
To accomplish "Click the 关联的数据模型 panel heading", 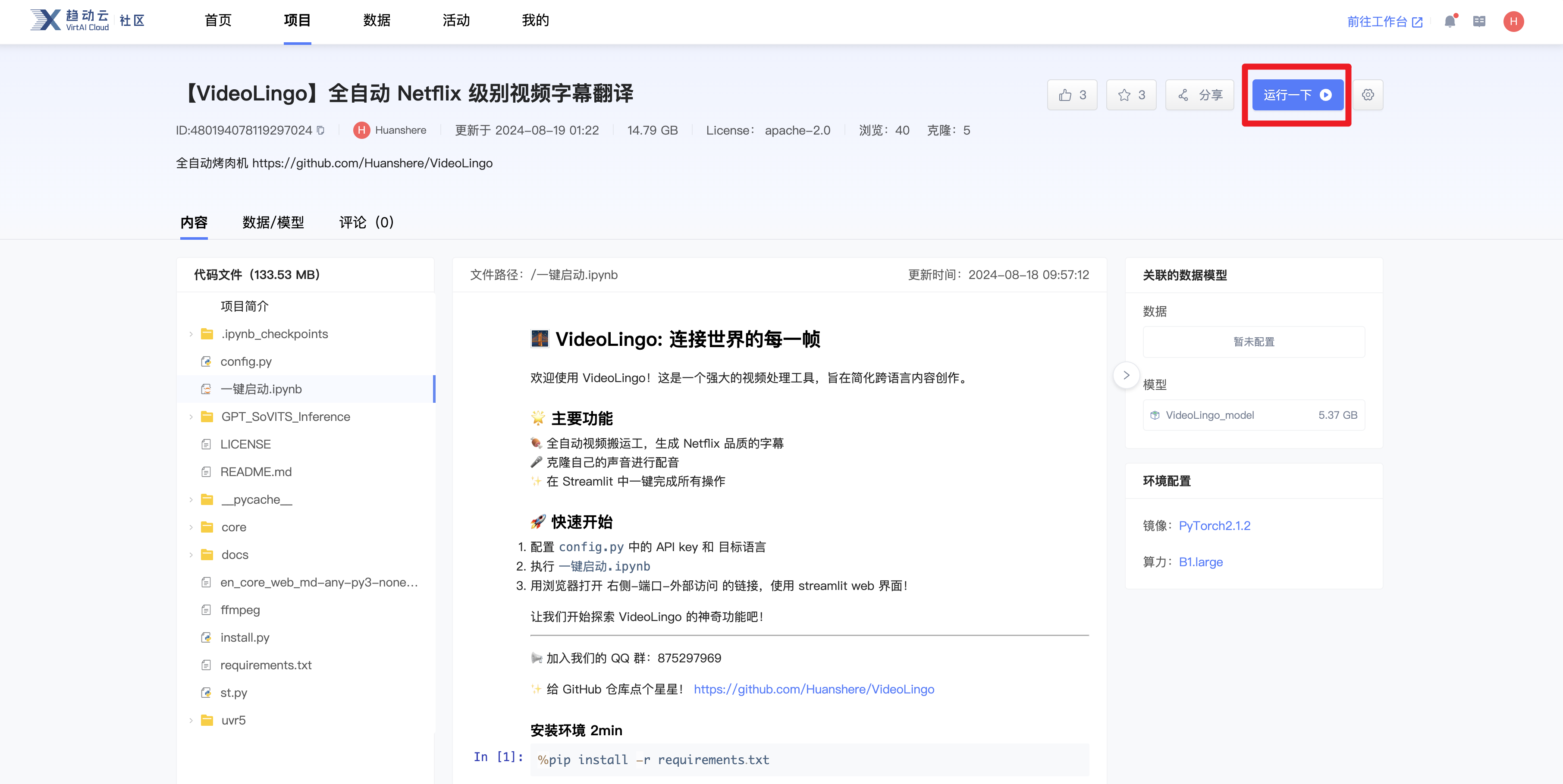I will click(x=1184, y=276).
